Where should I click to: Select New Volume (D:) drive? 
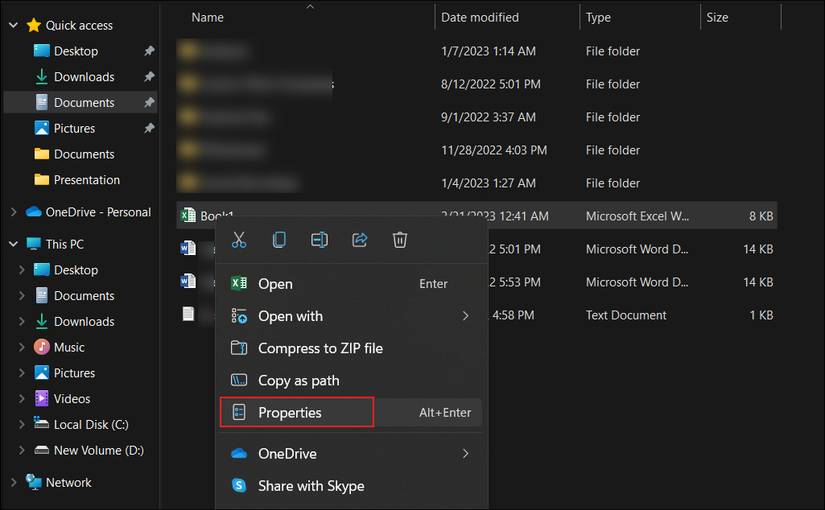click(x=98, y=451)
